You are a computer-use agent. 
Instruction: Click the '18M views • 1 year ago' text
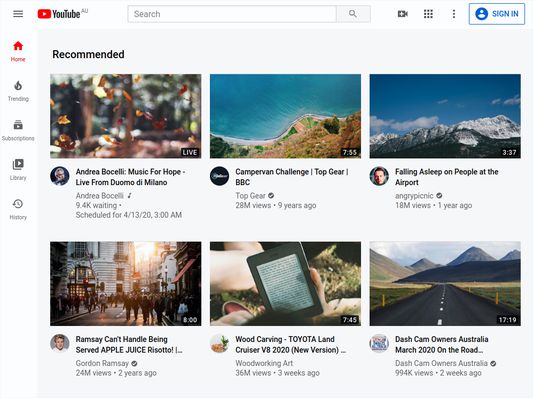tap(433, 205)
